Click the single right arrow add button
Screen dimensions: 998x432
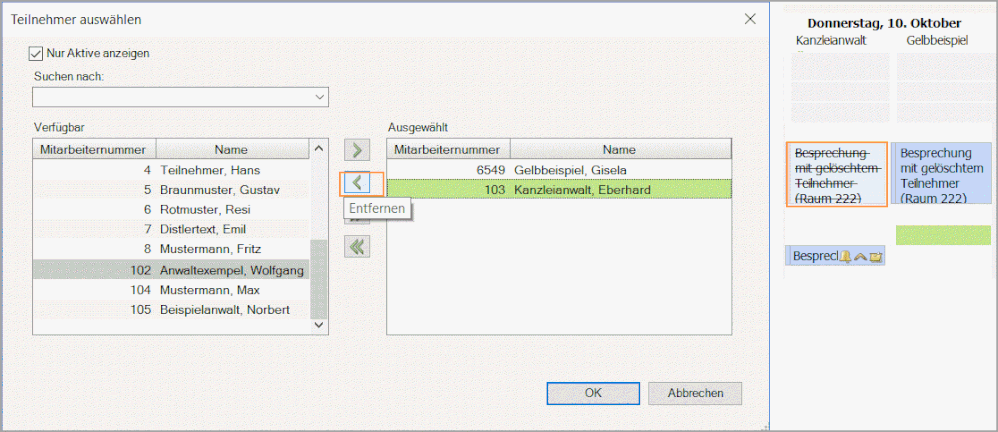tap(357, 151)
